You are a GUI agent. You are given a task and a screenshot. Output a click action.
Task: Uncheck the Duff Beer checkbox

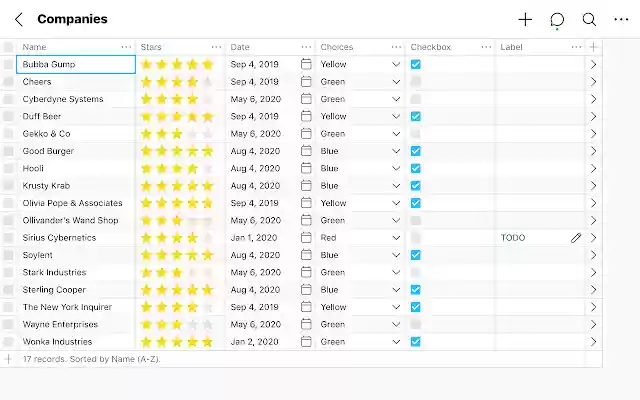(416, 116)
